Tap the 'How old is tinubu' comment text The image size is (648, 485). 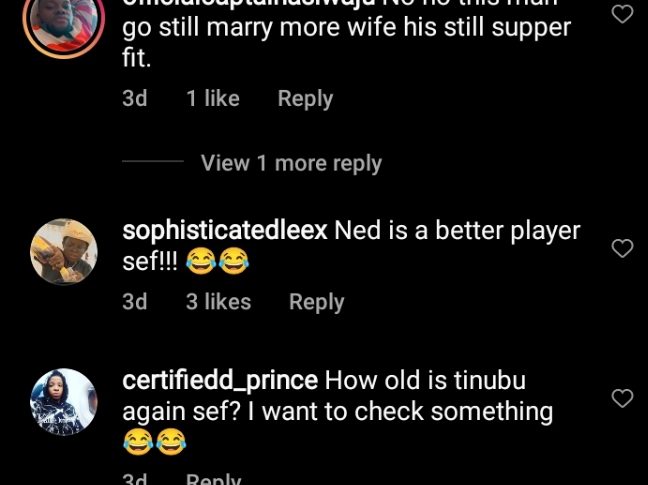point(426,380)
